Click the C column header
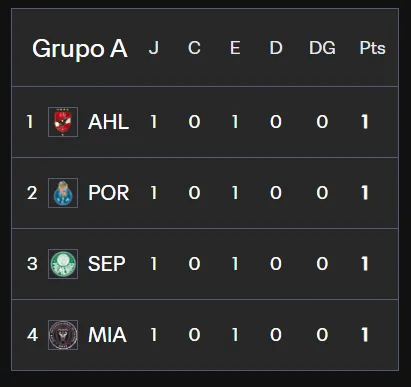This screenshot has height=387, width=411. click(194, 48)
